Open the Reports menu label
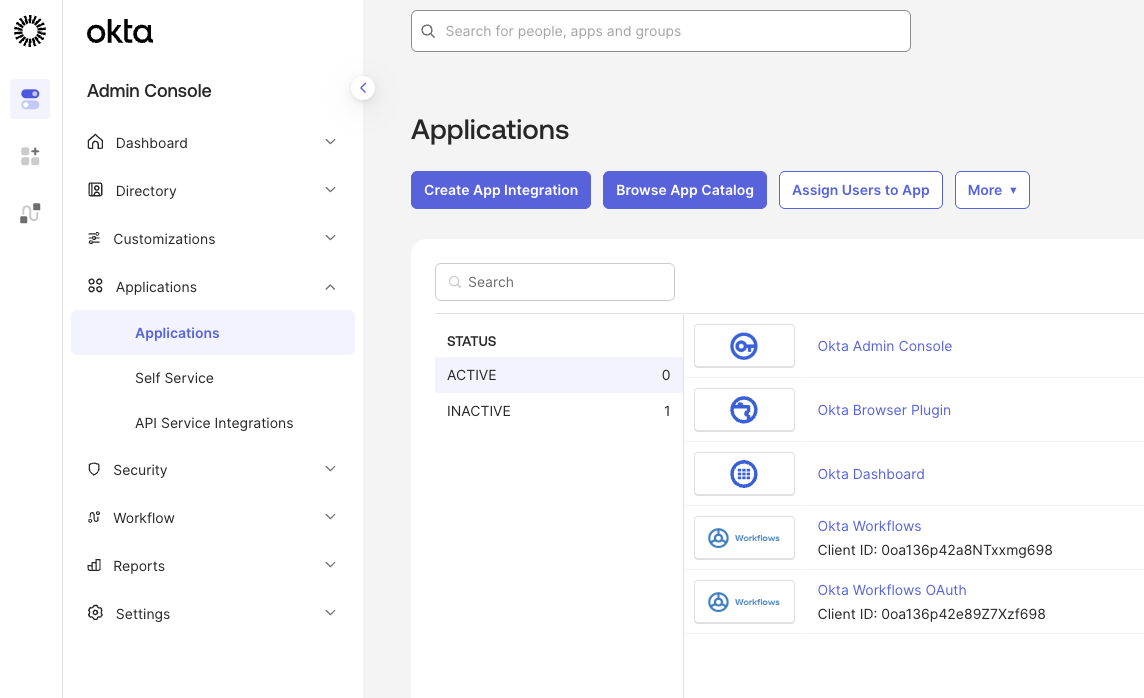 (x=139, y=566)
